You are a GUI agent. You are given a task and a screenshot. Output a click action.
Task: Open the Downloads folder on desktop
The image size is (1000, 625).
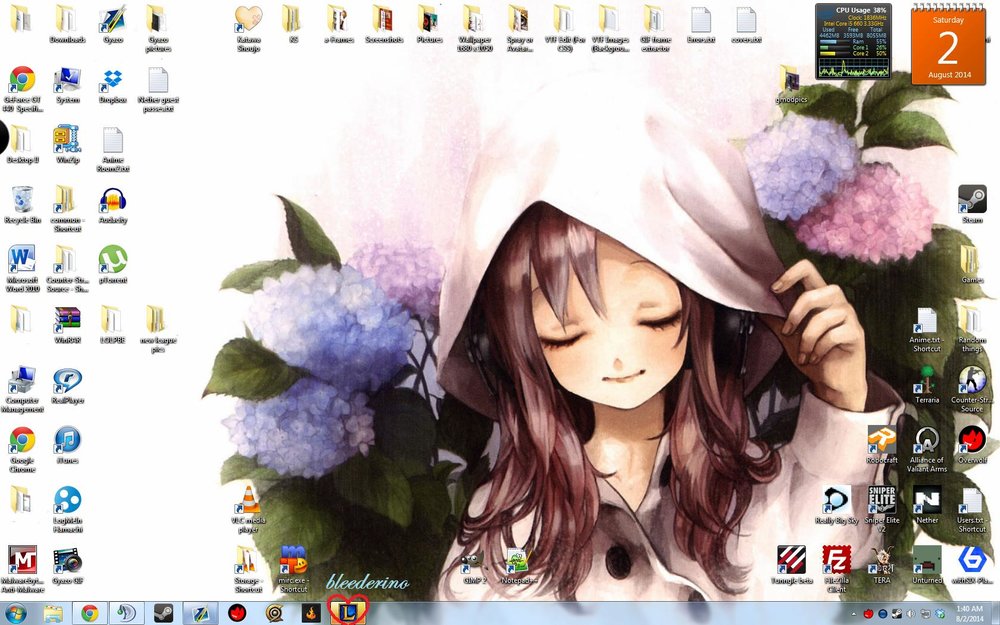(x=67, y=24)
